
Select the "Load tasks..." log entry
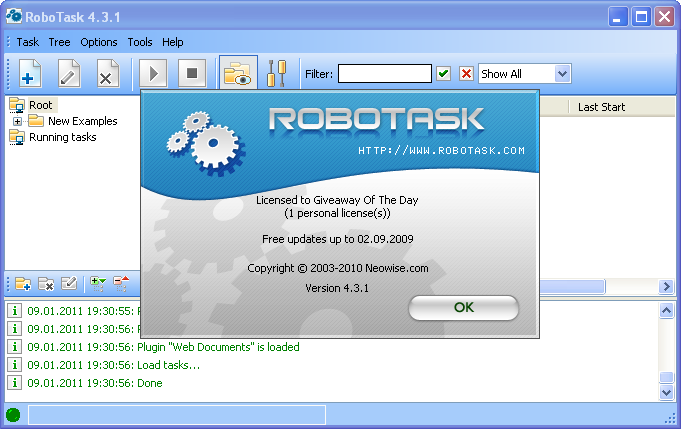[x=113, y=365]
